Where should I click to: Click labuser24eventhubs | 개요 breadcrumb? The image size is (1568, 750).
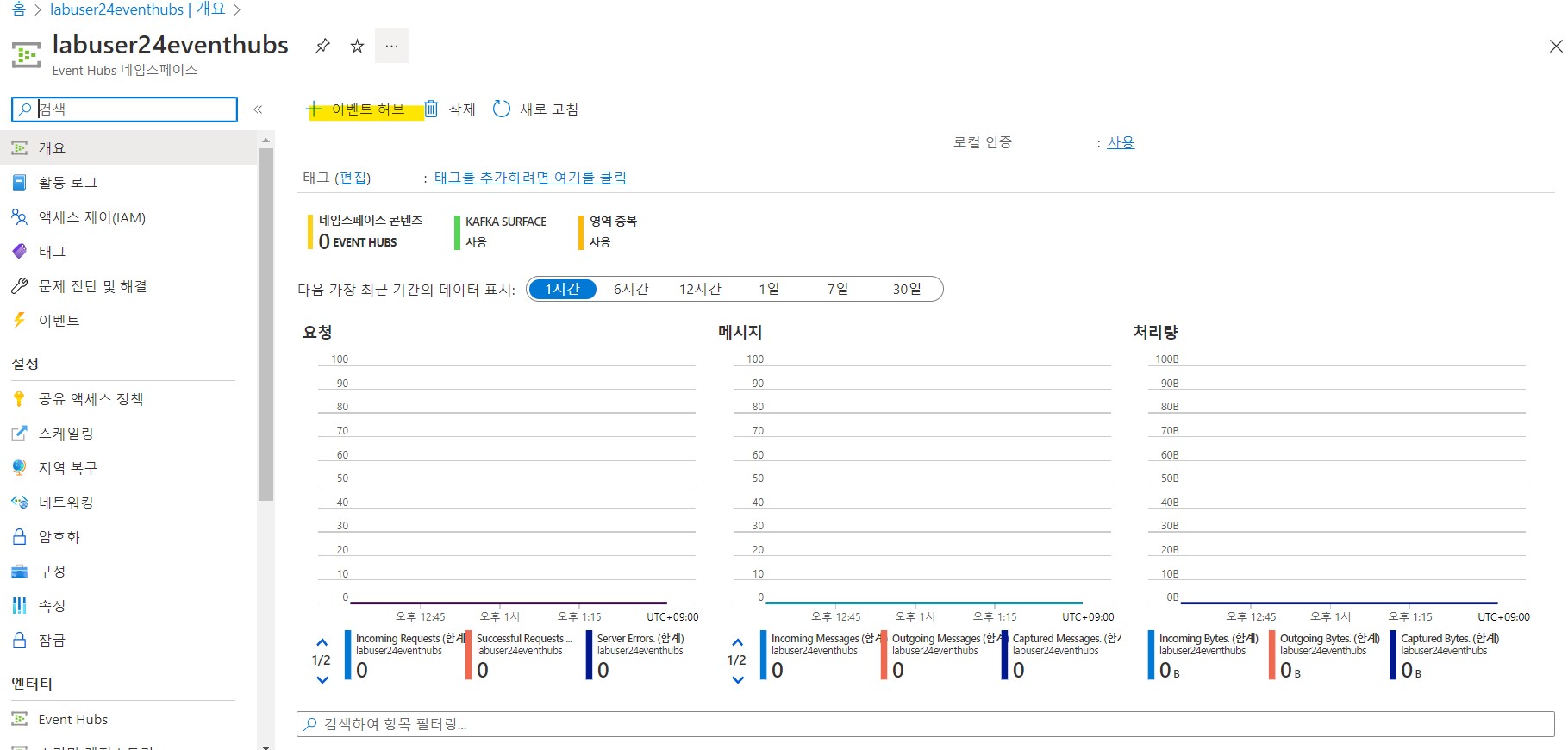click(138, 9)
